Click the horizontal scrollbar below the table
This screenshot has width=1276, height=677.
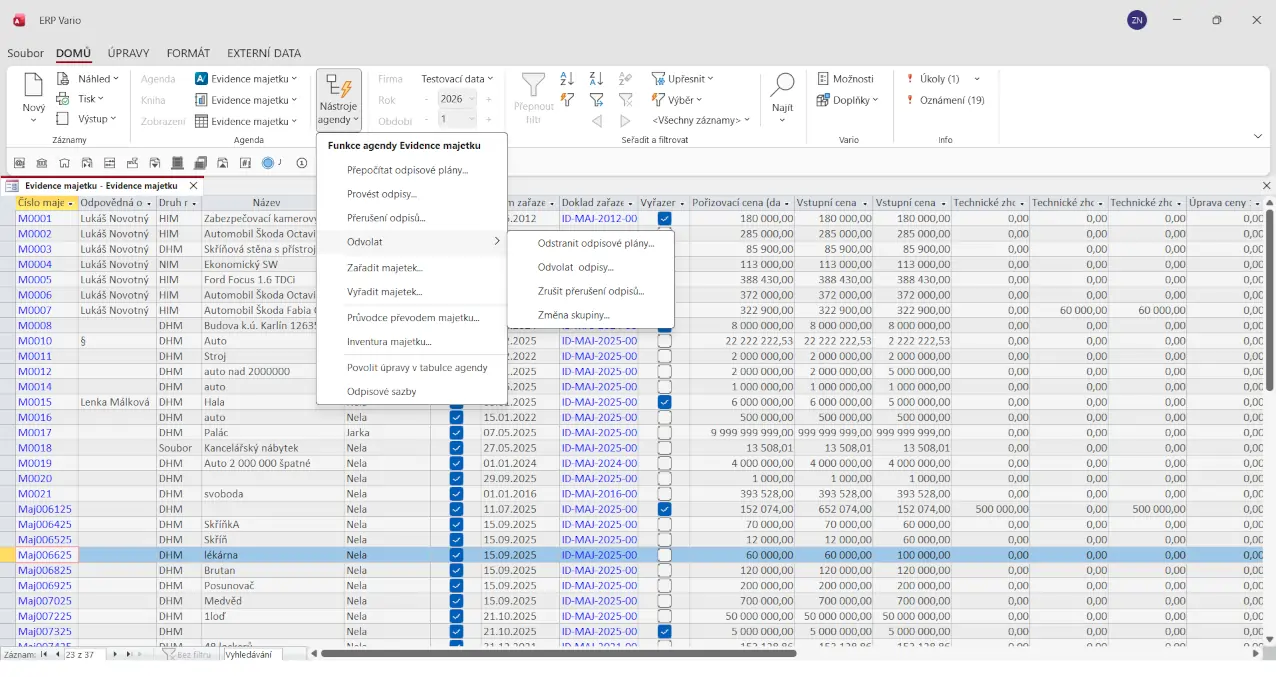click(x=558, y=654)
